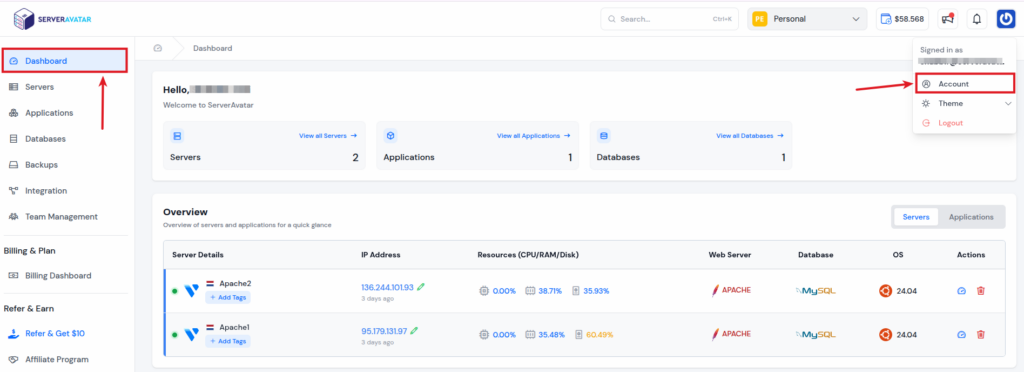Add Tags to Apache2 server

click(x=228, y=298)
